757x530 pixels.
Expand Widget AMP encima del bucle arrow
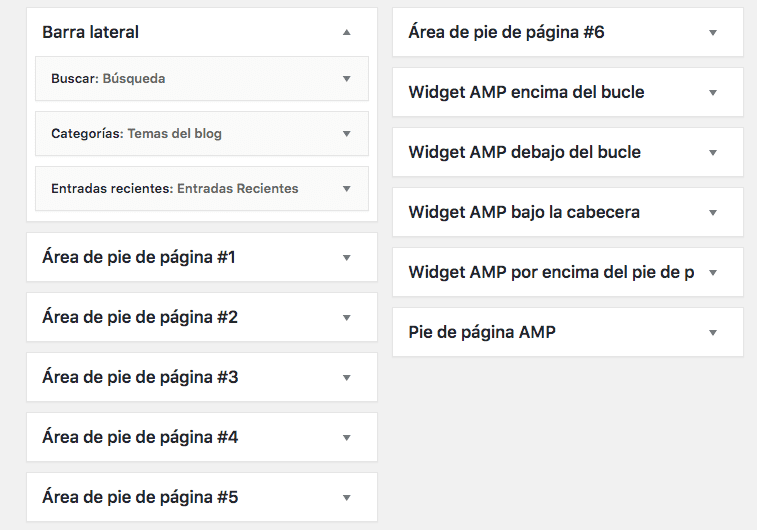pyautogui.click(x=713, y=92)
